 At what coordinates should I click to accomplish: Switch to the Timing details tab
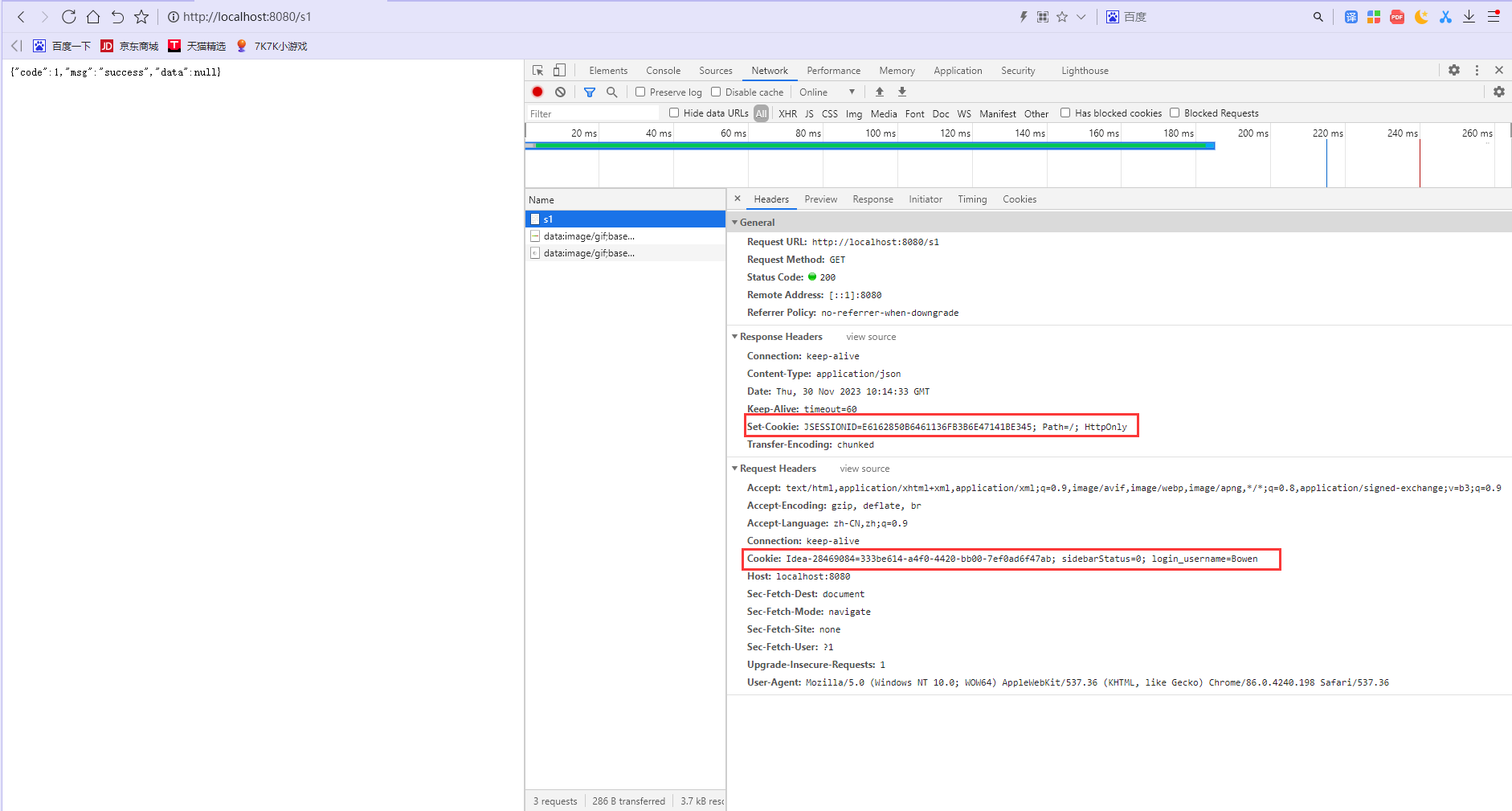[x=972, y=199]
